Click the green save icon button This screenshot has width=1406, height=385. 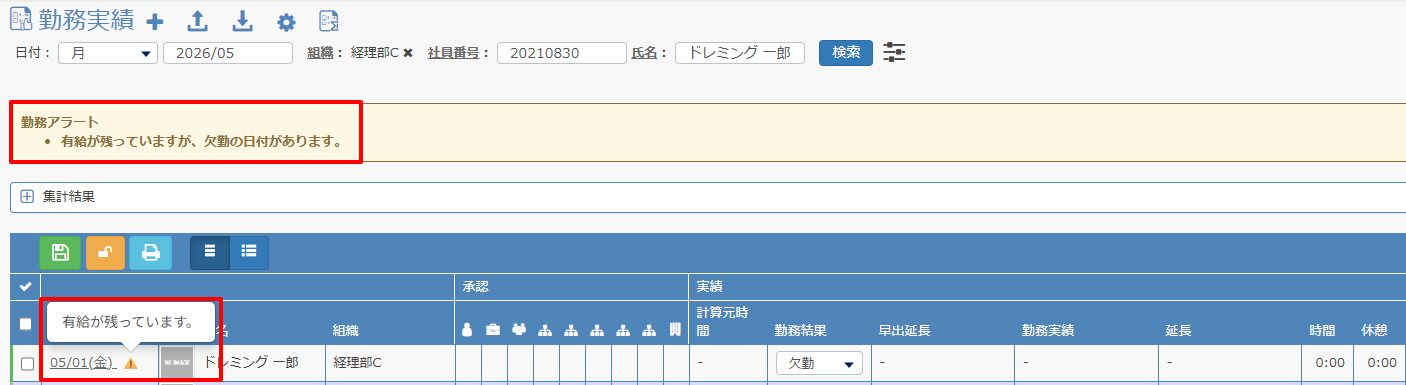[61, 253]
